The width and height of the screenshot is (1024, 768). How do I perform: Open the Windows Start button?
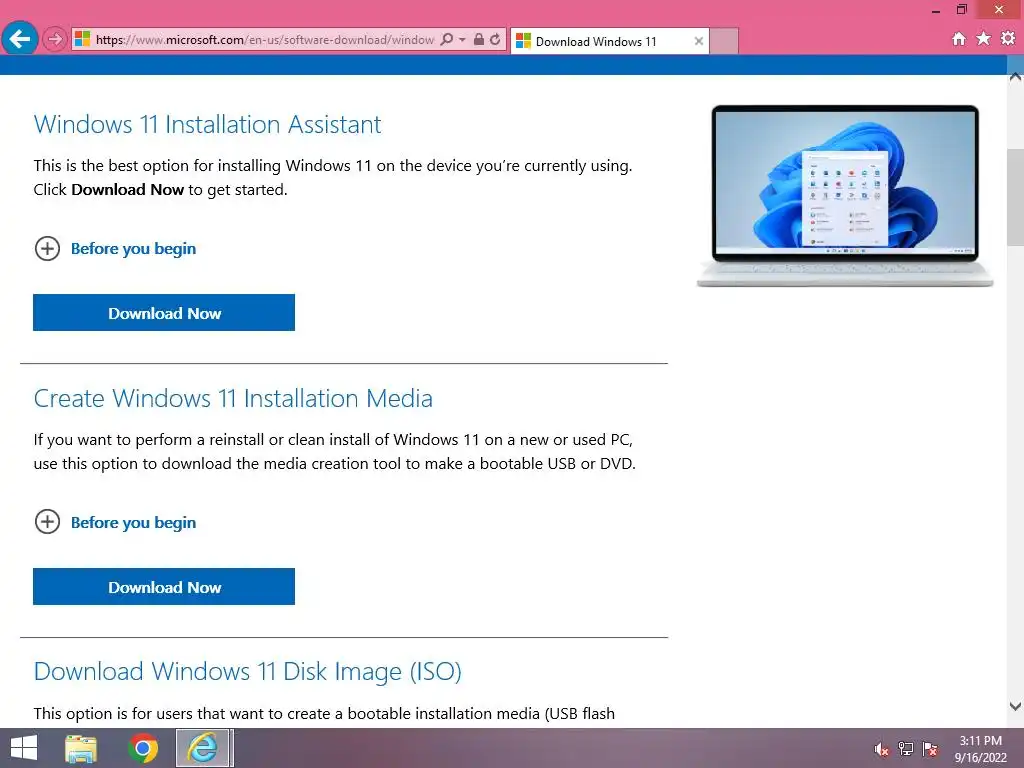(x=24, y=748)
